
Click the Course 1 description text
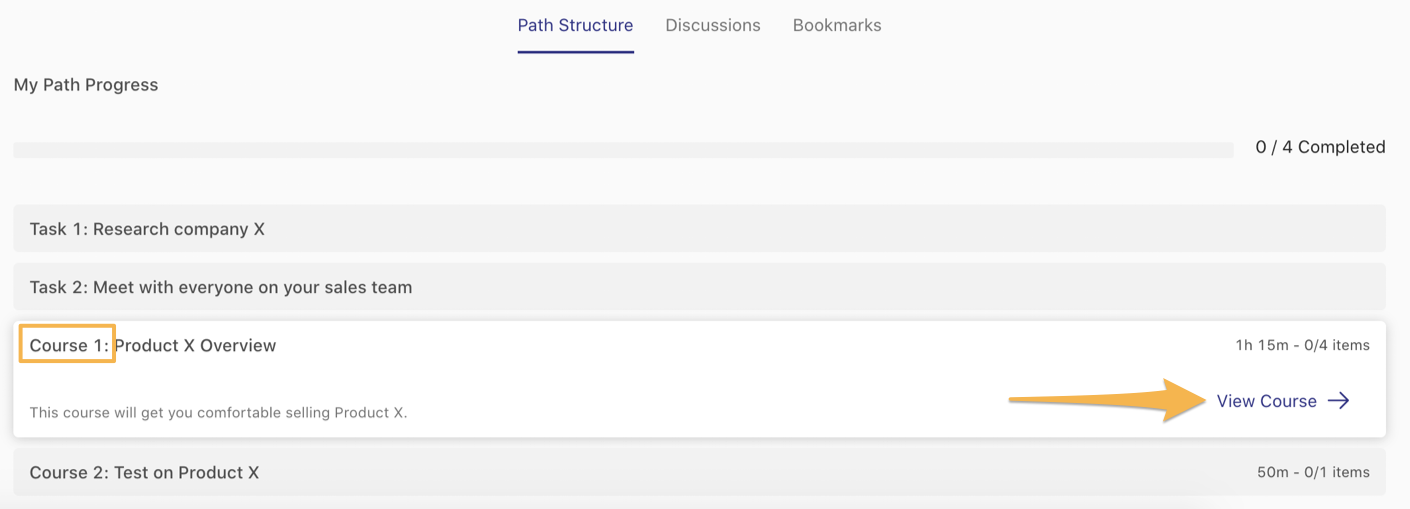coord(218,412)
